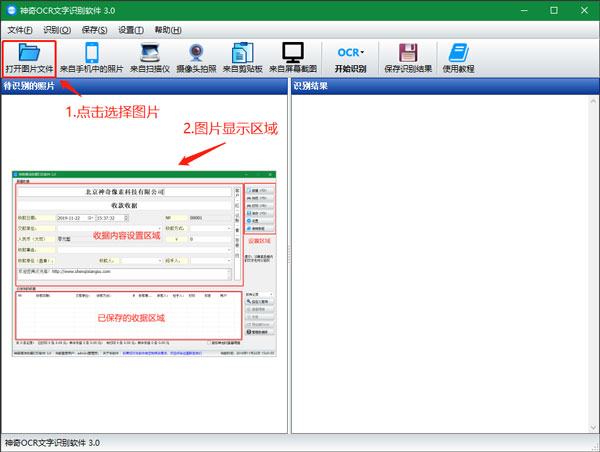
Task: Open the 帮助(H) menu
Action: [168, 30]
